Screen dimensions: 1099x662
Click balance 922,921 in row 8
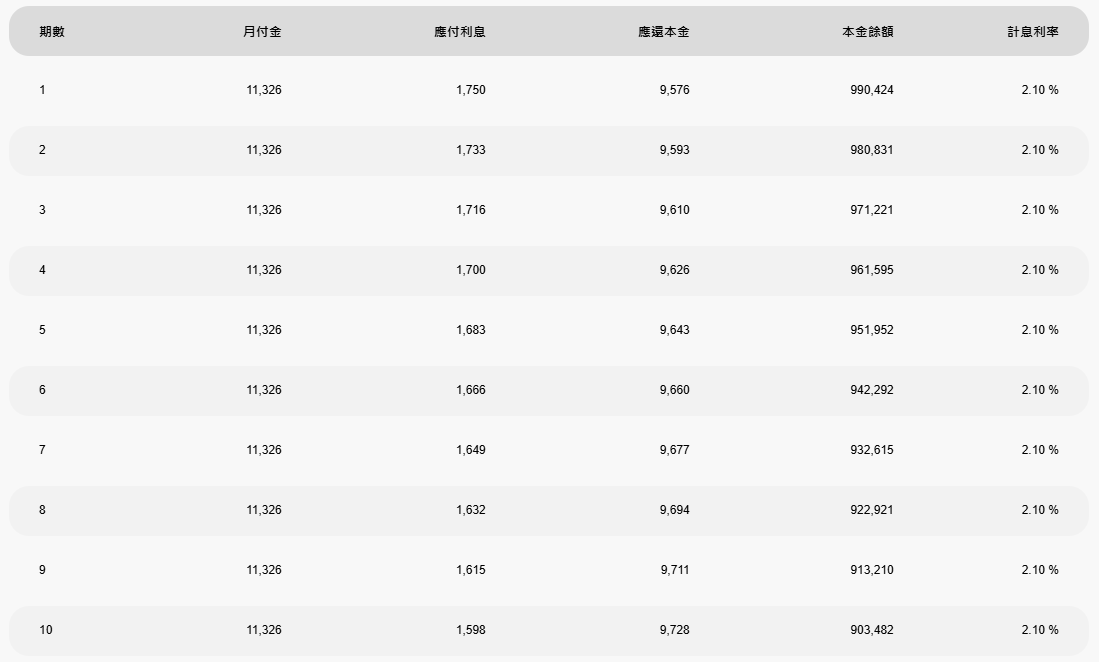pyautogui.click(x=872, y=510)
